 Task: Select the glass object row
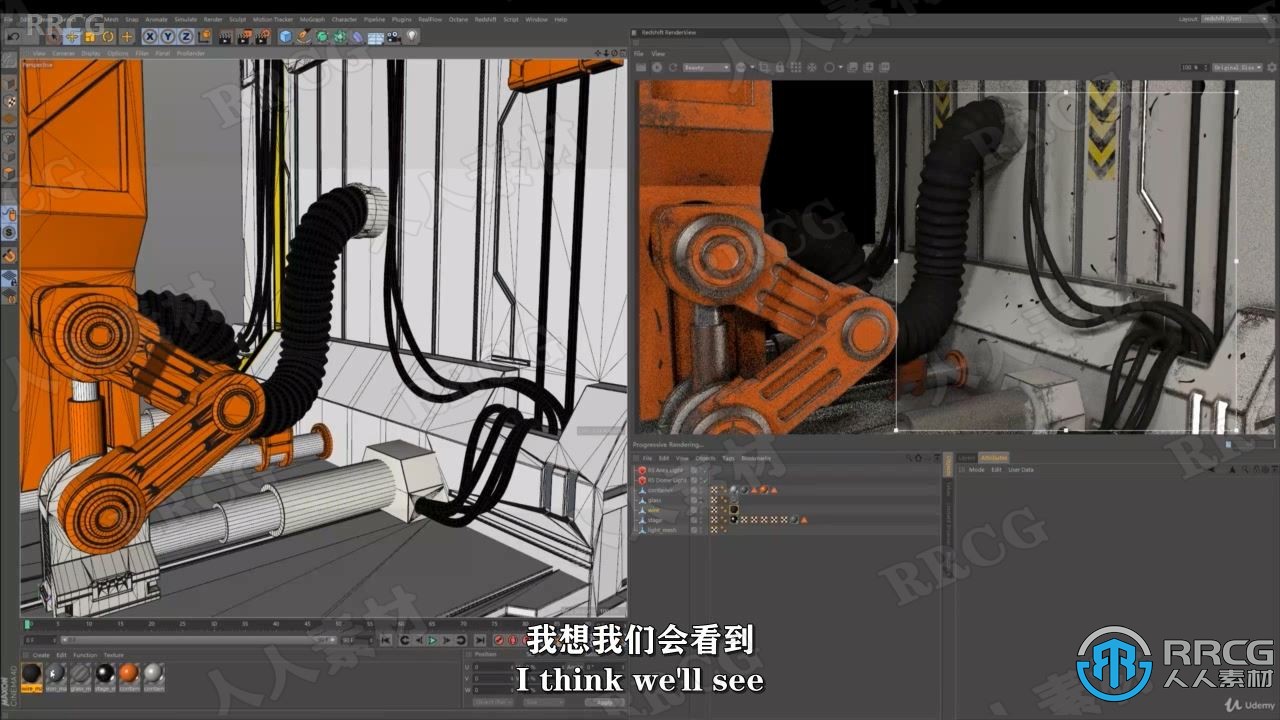(654, 500)
